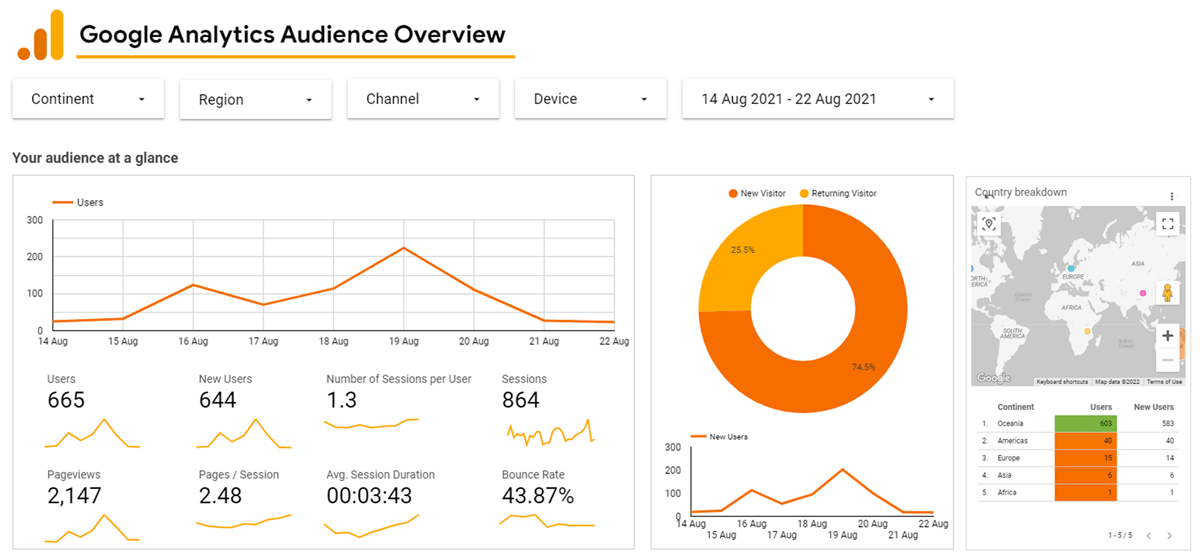
Task: Zoom out on the map
Action: (1167, 360)
